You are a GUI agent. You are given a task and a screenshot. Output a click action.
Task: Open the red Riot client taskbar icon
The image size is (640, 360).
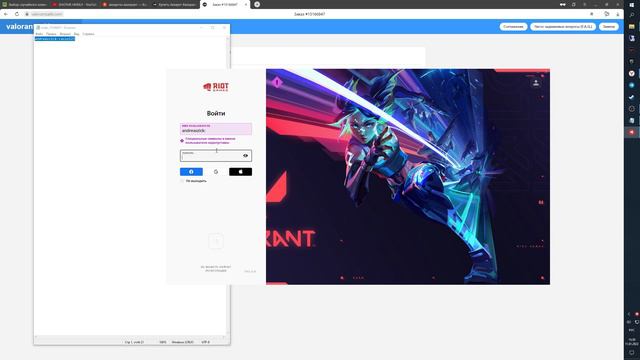tap(632, 132)
